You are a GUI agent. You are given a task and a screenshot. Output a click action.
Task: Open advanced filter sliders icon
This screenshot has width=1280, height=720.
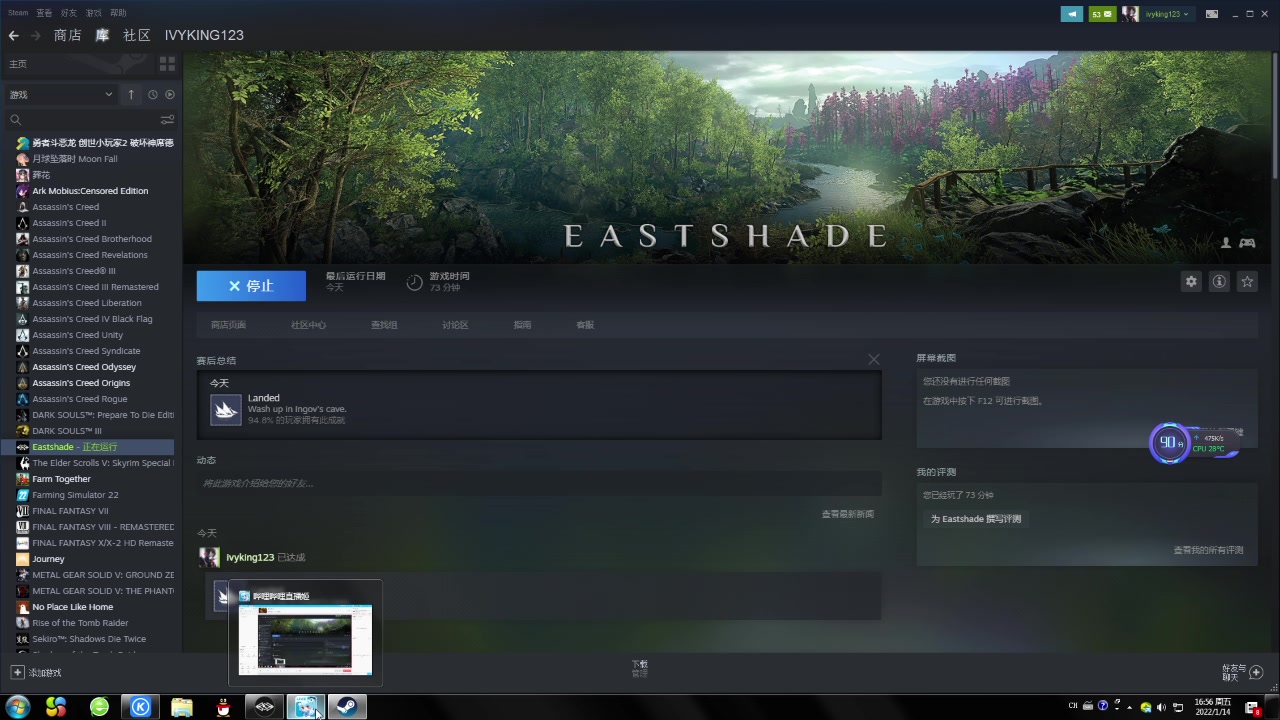[167, 120]
